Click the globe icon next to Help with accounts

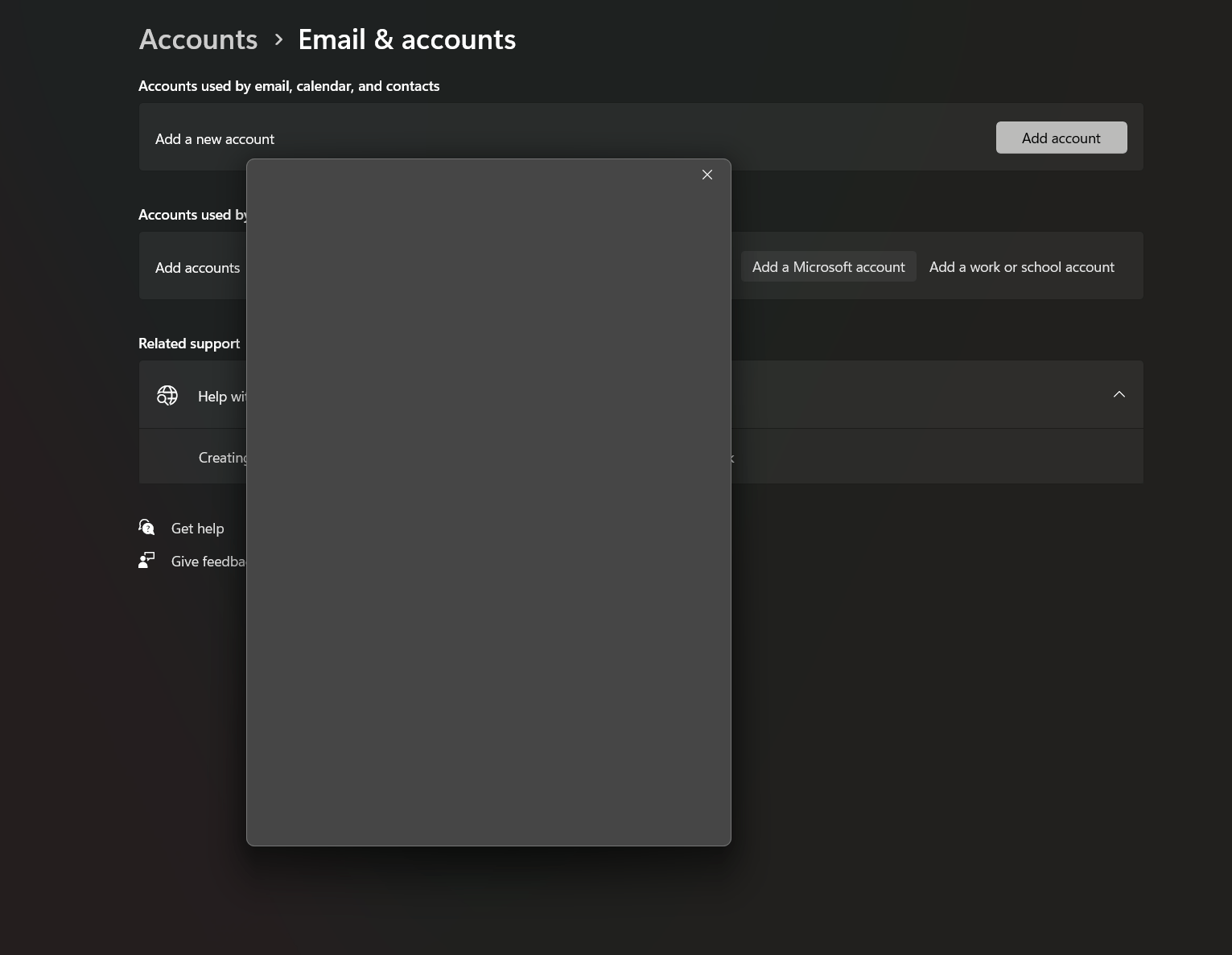pyautogui.click(x=167, y=395)
